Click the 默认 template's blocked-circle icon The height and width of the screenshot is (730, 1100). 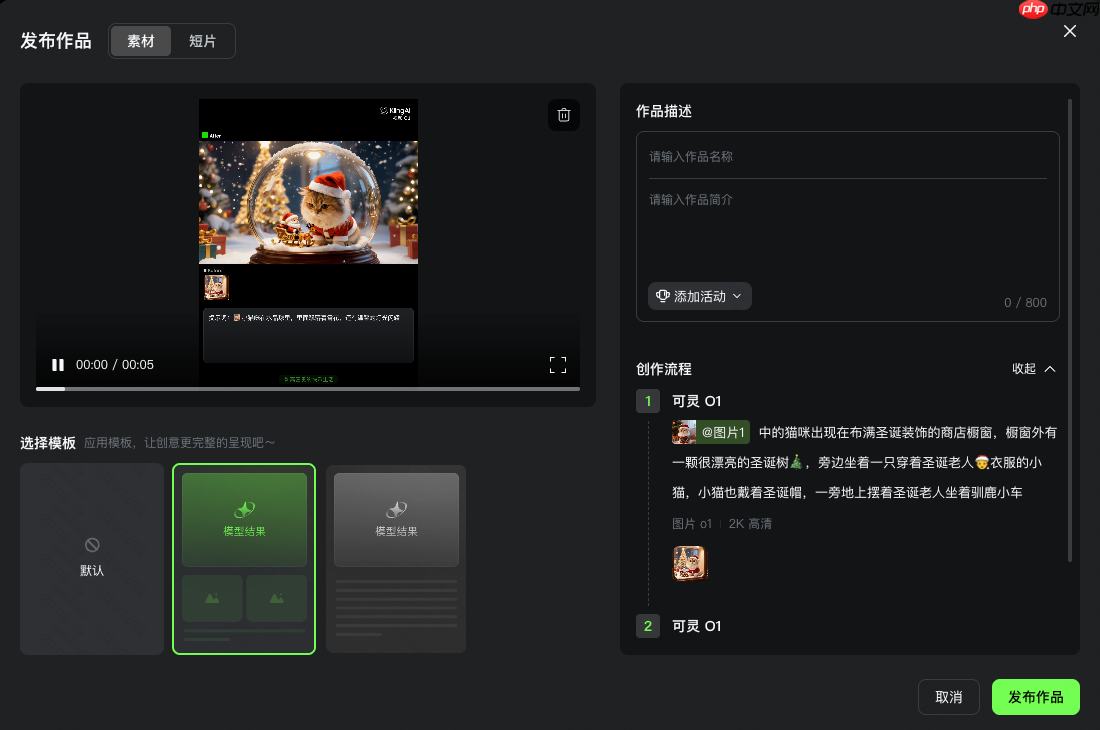[91, 545]
